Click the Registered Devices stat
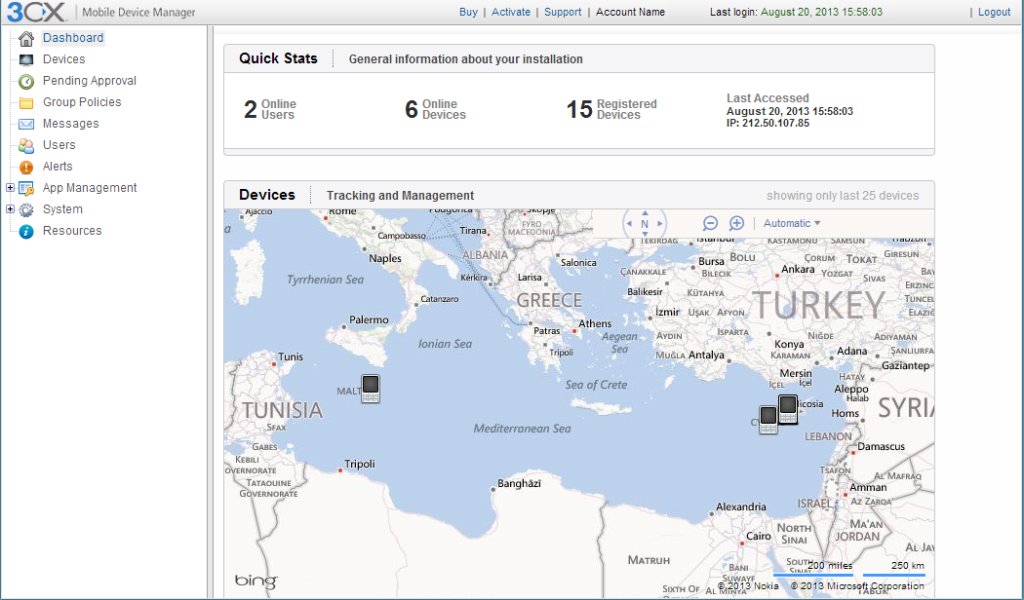 pyautogui.click(x=611, y=109)
